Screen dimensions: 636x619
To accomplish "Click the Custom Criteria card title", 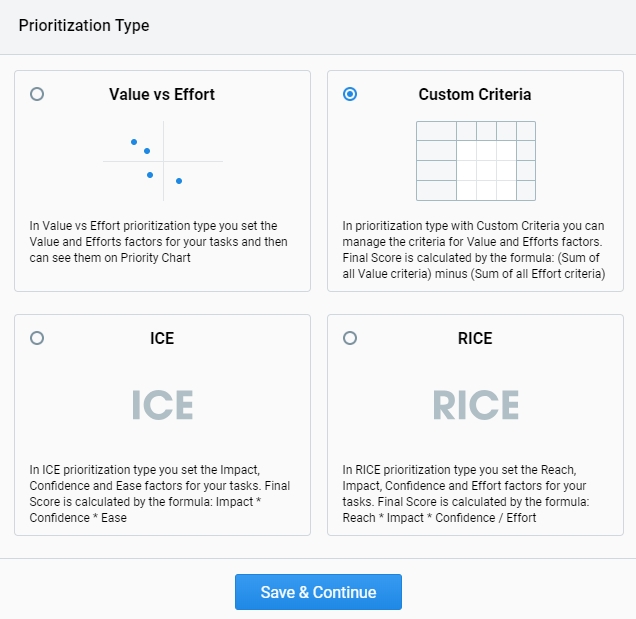I will click(475, 95).
